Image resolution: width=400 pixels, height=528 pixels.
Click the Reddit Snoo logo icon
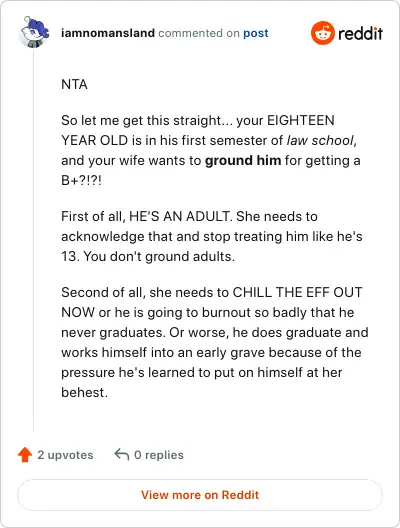[323, 33]
